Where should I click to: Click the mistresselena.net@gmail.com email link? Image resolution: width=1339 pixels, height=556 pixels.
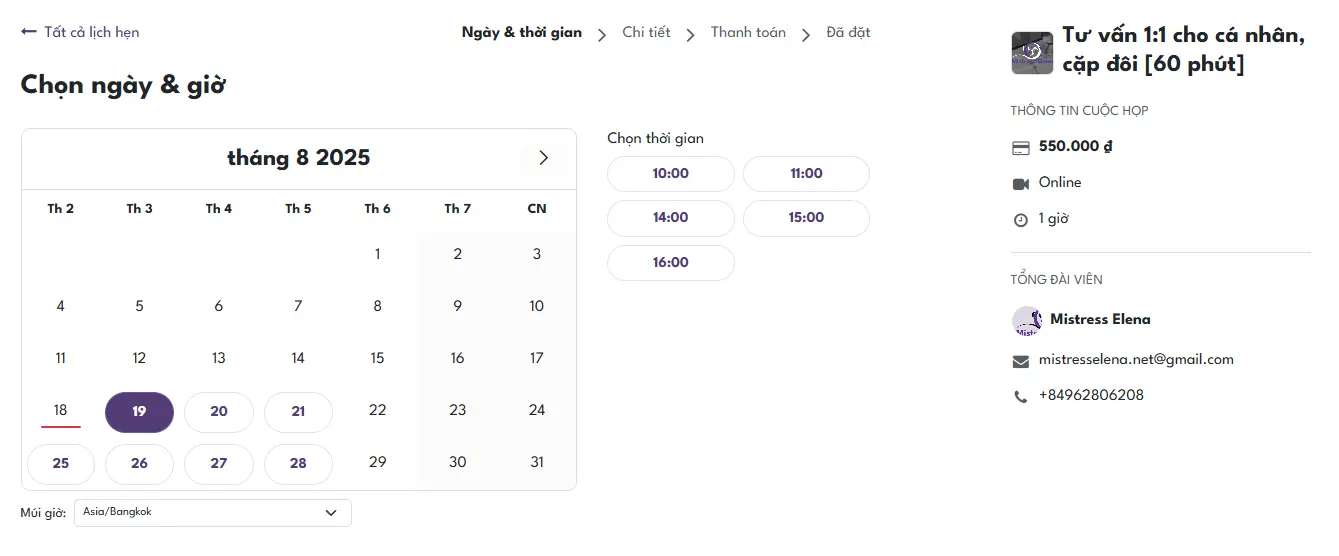click(x=1136, y=359)
